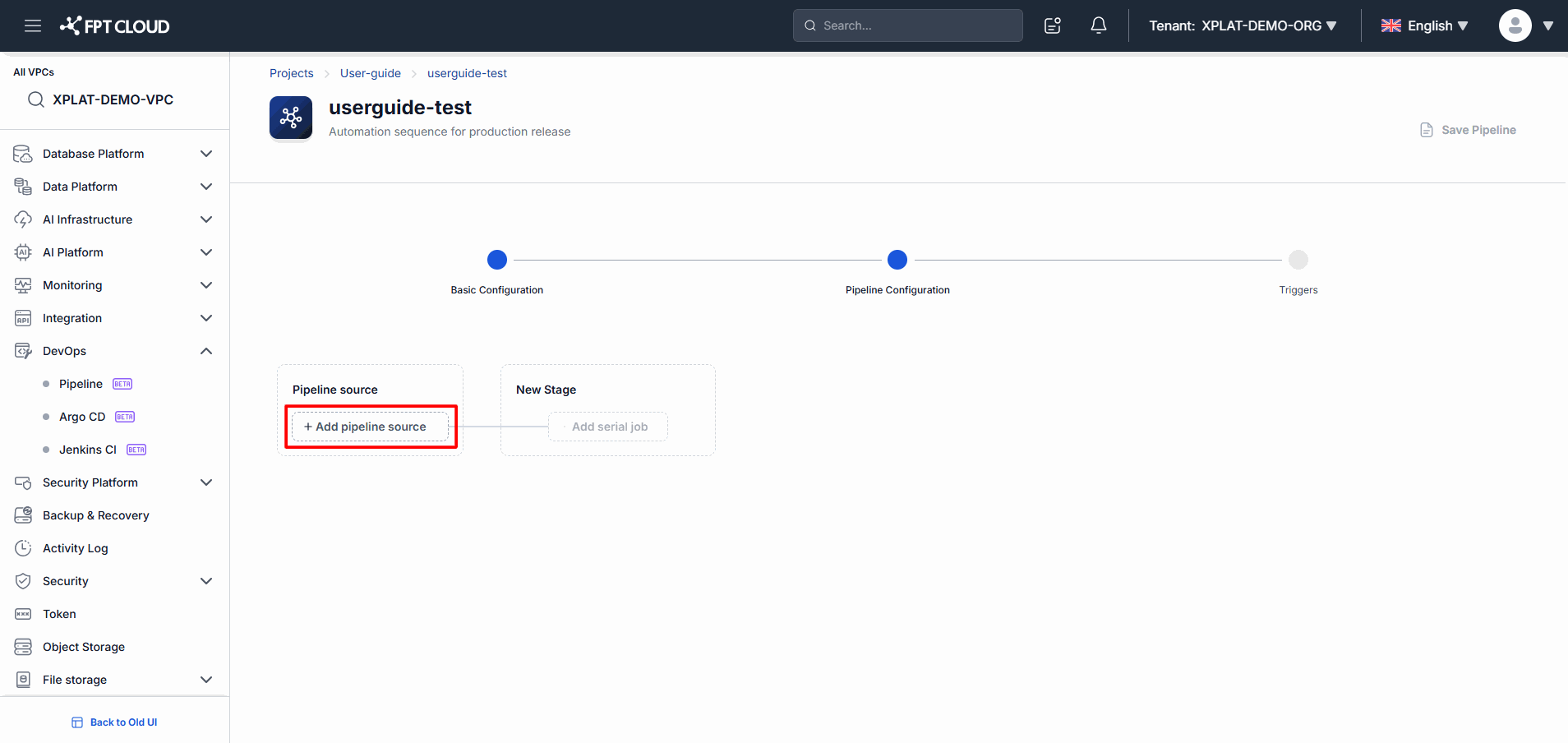Open the Object Storage menu item
The width and height of the screenshot is (1568, 743).
click(x=84, y=647)
